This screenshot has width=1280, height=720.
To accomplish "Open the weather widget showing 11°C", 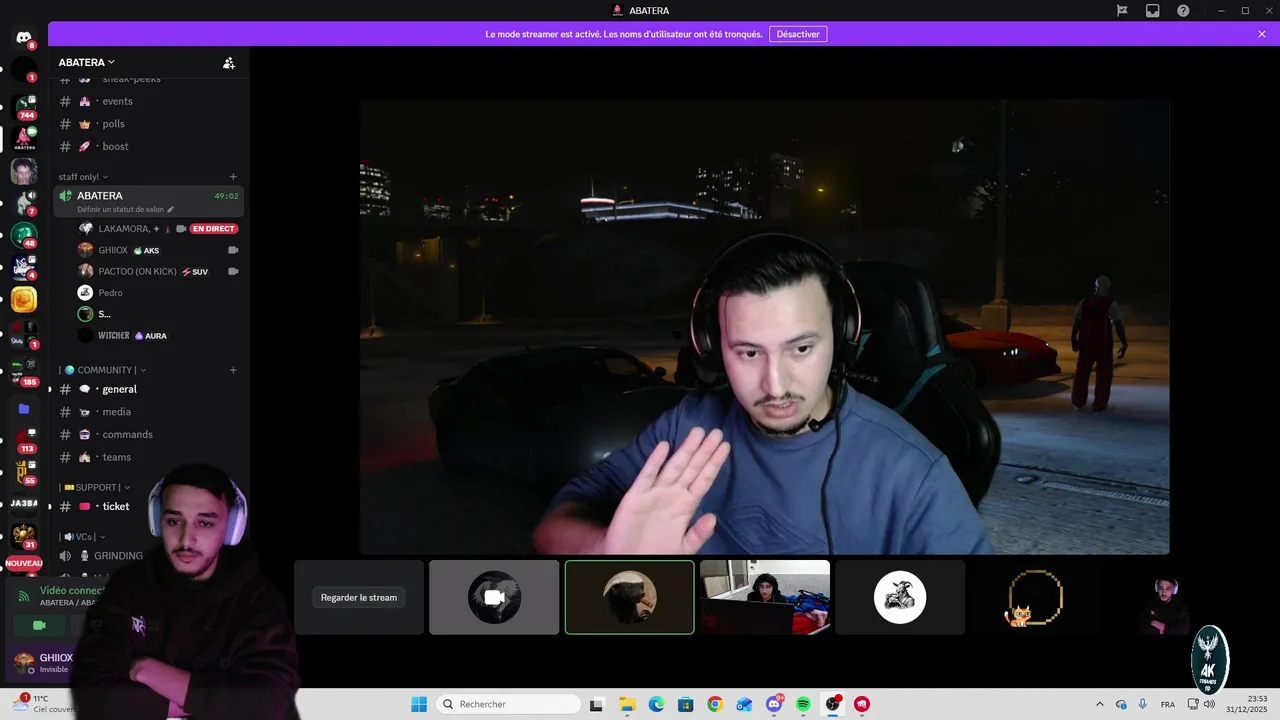I will point(45,704).
